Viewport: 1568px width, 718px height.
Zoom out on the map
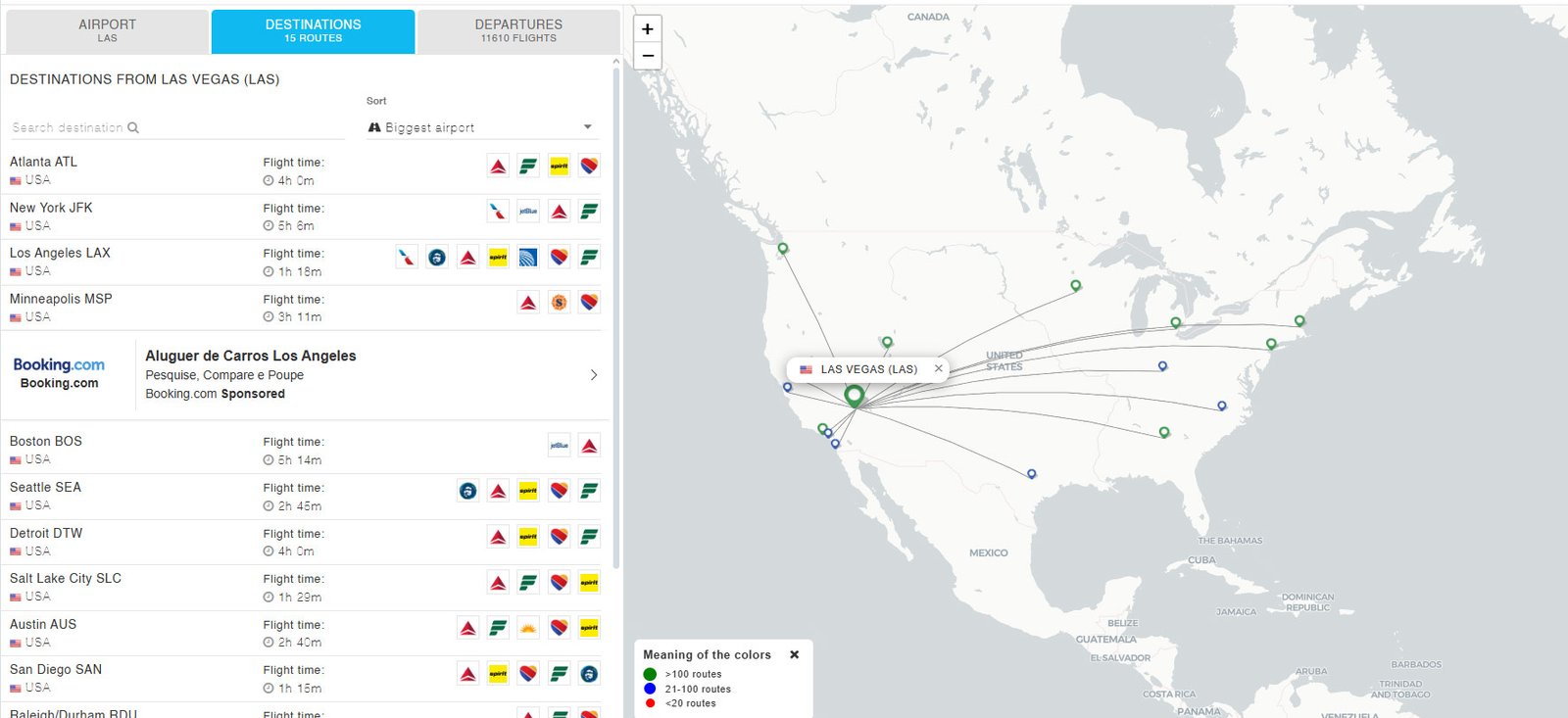(x=648, y=56)
